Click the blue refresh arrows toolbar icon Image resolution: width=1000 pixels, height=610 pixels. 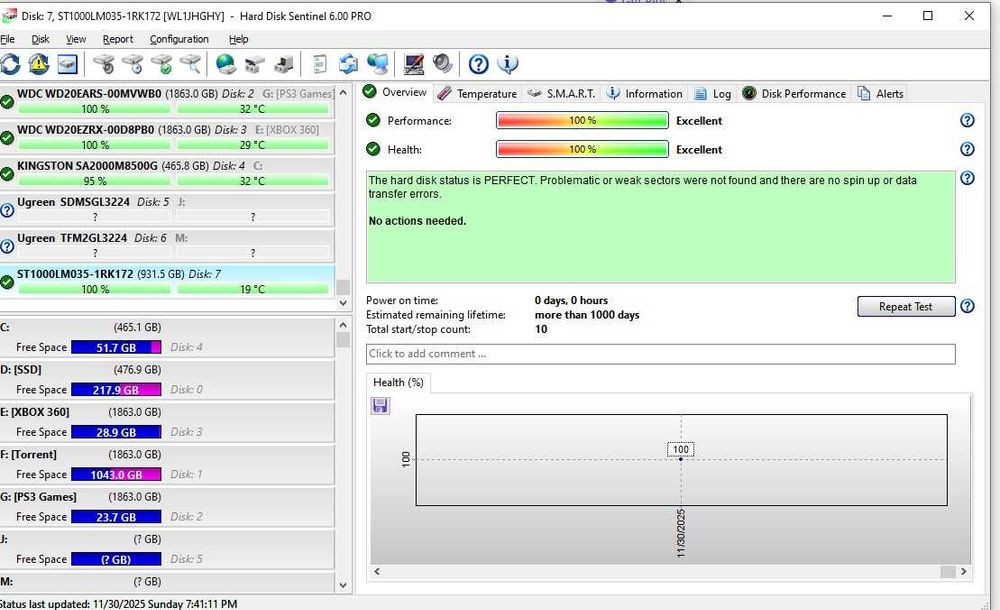[x=10, y=64]
